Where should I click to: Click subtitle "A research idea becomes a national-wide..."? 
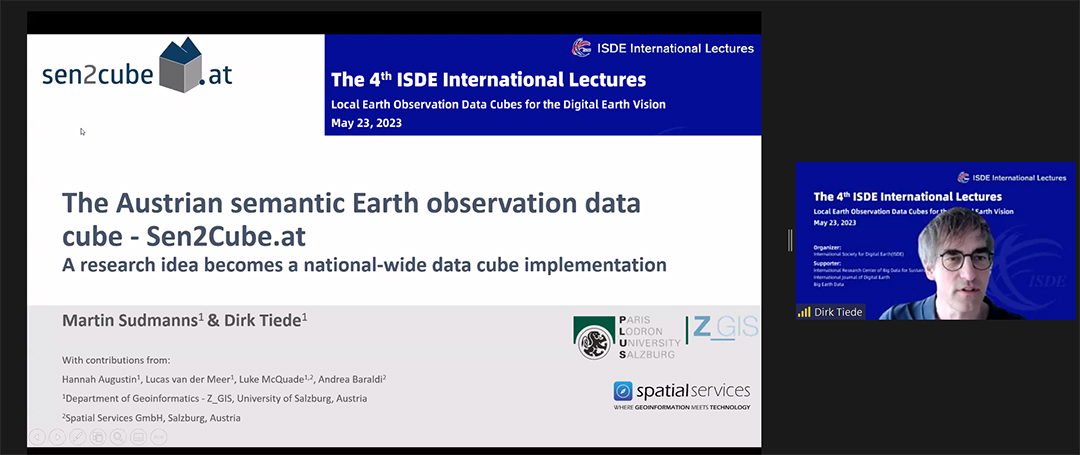[364, 264]
